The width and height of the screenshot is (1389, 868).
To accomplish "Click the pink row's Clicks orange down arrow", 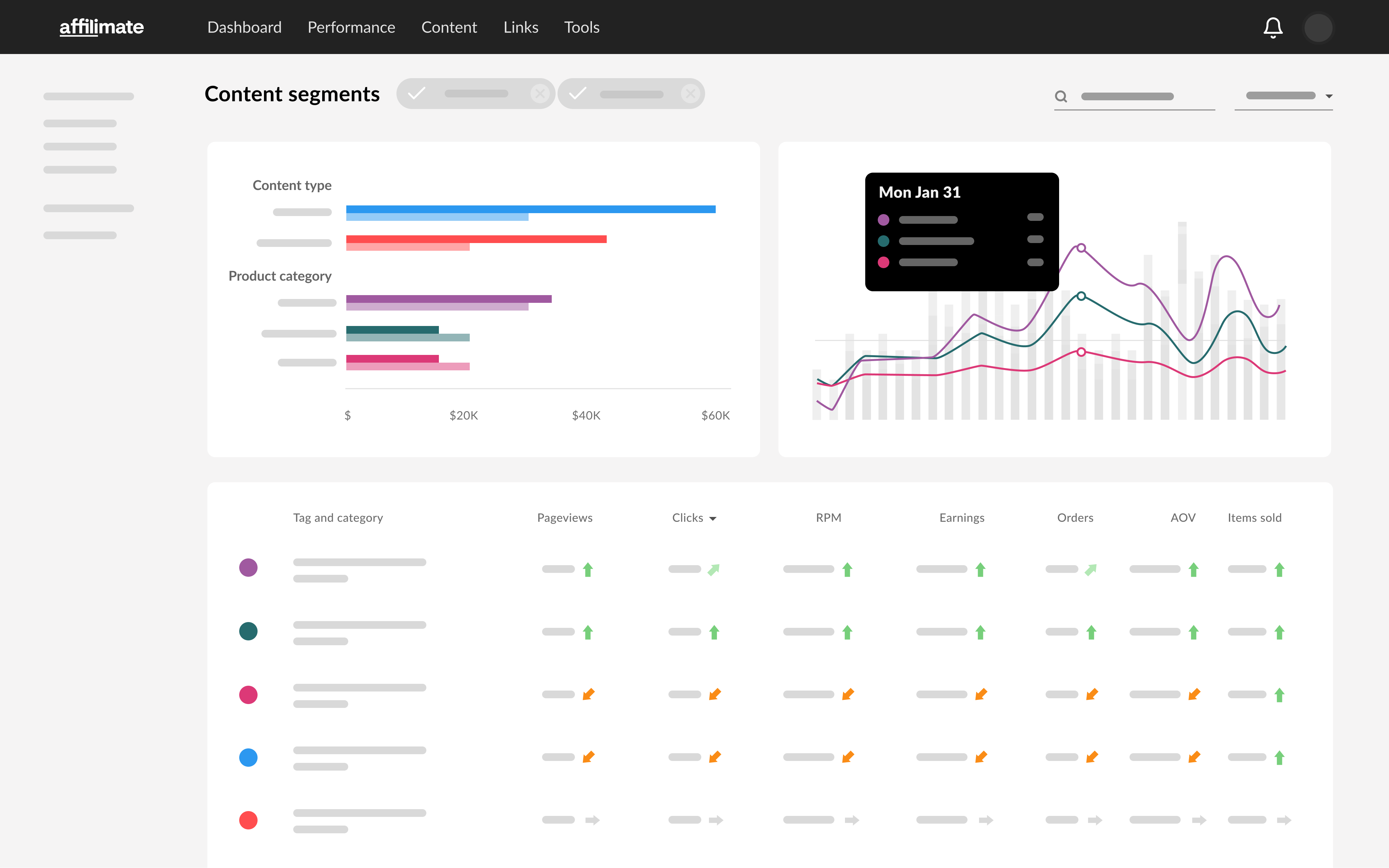I will (x=714, y=695).
